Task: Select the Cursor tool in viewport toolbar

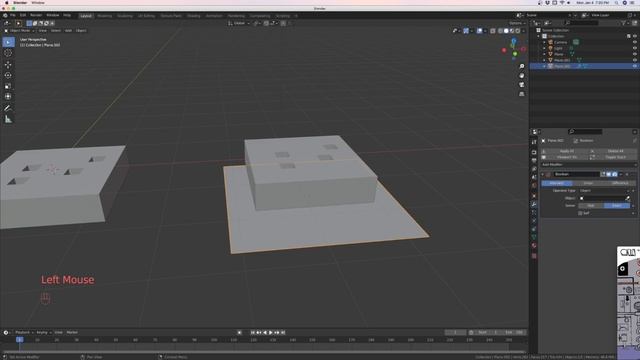Action: pos(8,53)
